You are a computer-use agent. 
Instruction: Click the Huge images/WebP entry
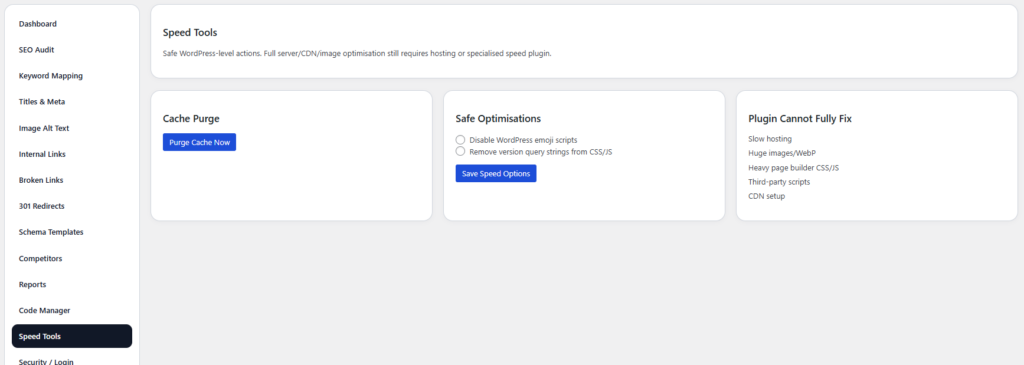pos(782,153)
